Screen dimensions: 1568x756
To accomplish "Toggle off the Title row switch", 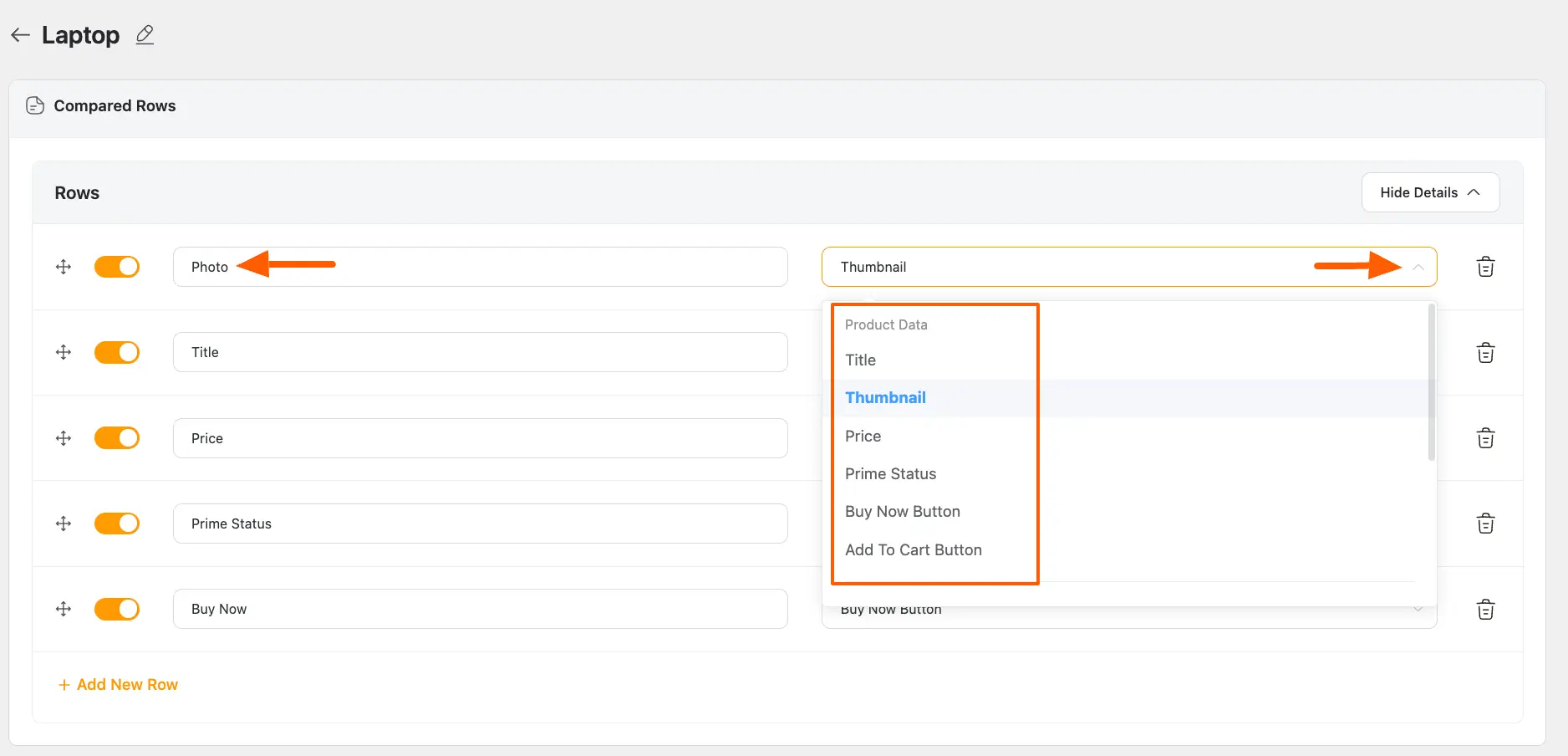I will [117, 352].
